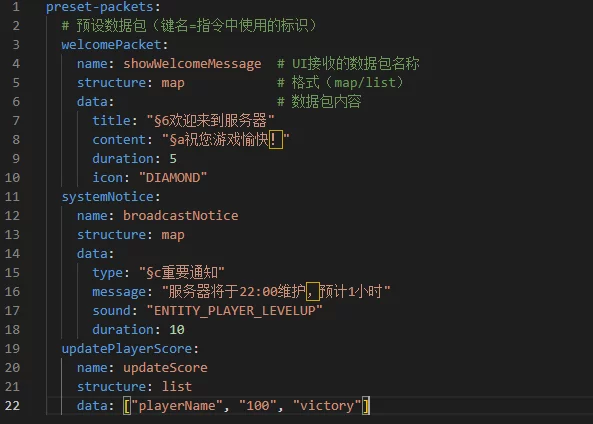This screenshot has height=424, width=593.
Task: Click the 'structure' key on line 5
Action: tap(112, 82)
